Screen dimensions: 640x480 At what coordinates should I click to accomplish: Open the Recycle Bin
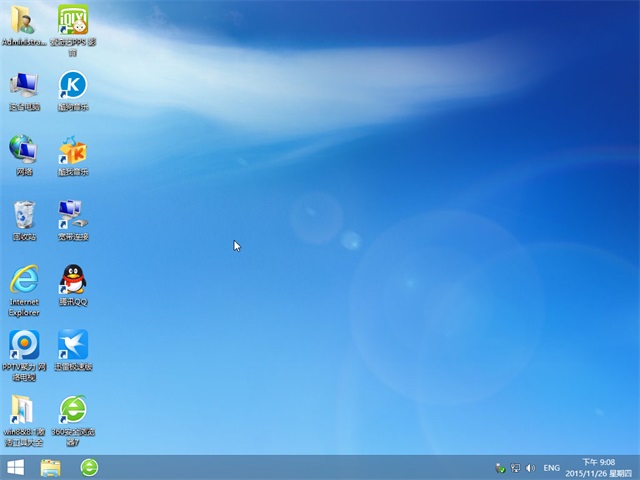(24, 215)
